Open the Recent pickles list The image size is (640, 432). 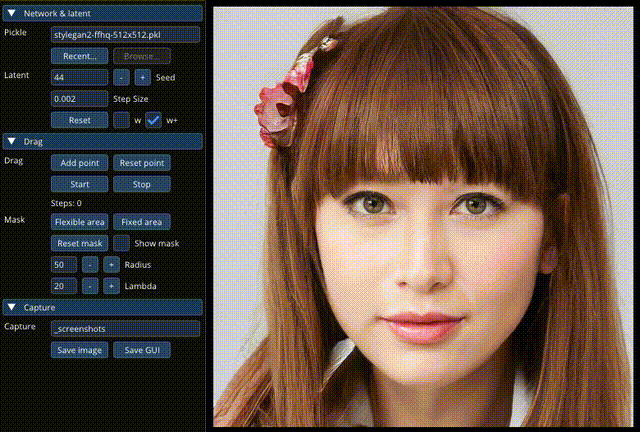coord(80,56)
